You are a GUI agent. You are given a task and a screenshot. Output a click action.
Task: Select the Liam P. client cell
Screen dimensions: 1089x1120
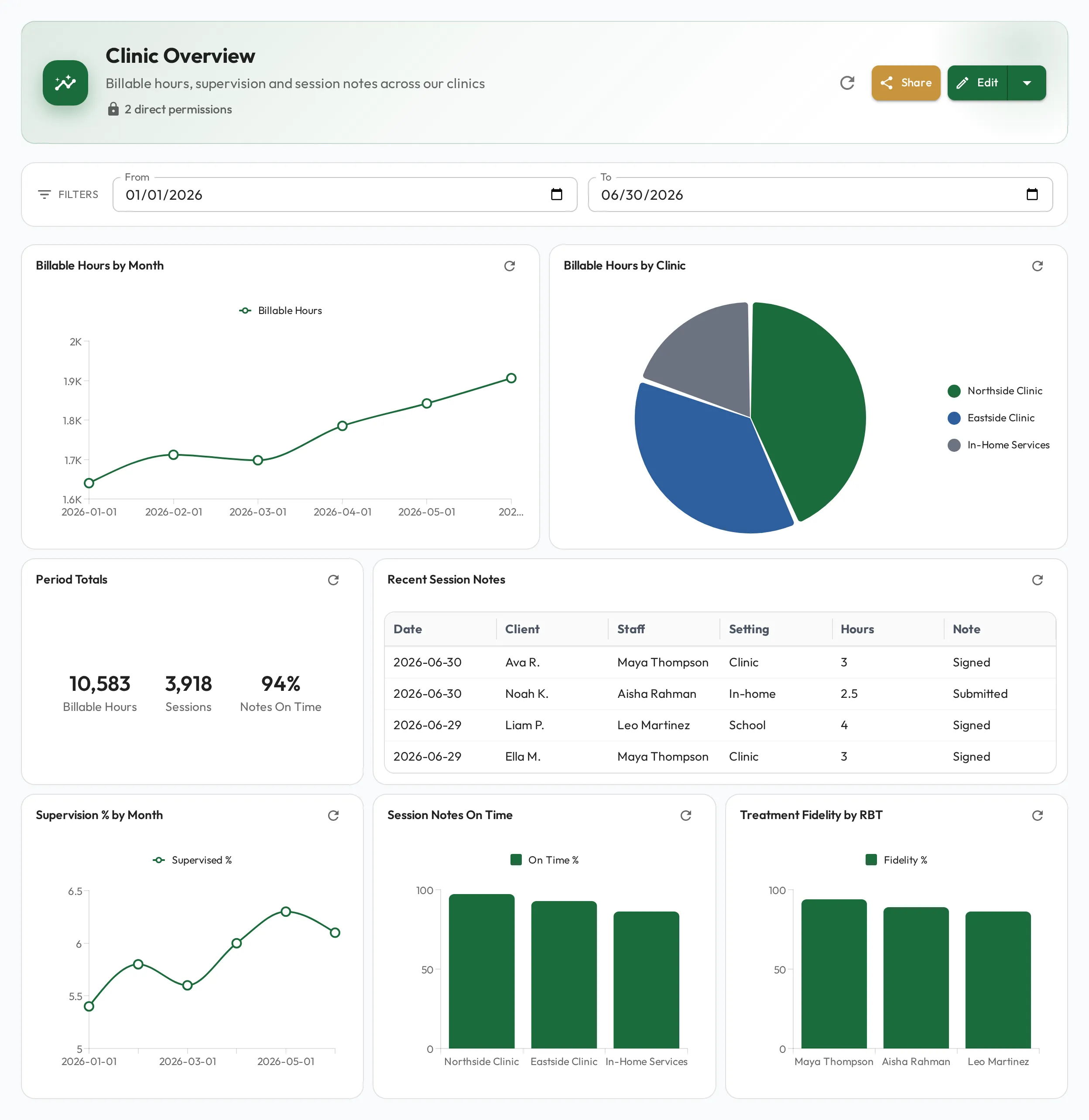coord(552,725)
